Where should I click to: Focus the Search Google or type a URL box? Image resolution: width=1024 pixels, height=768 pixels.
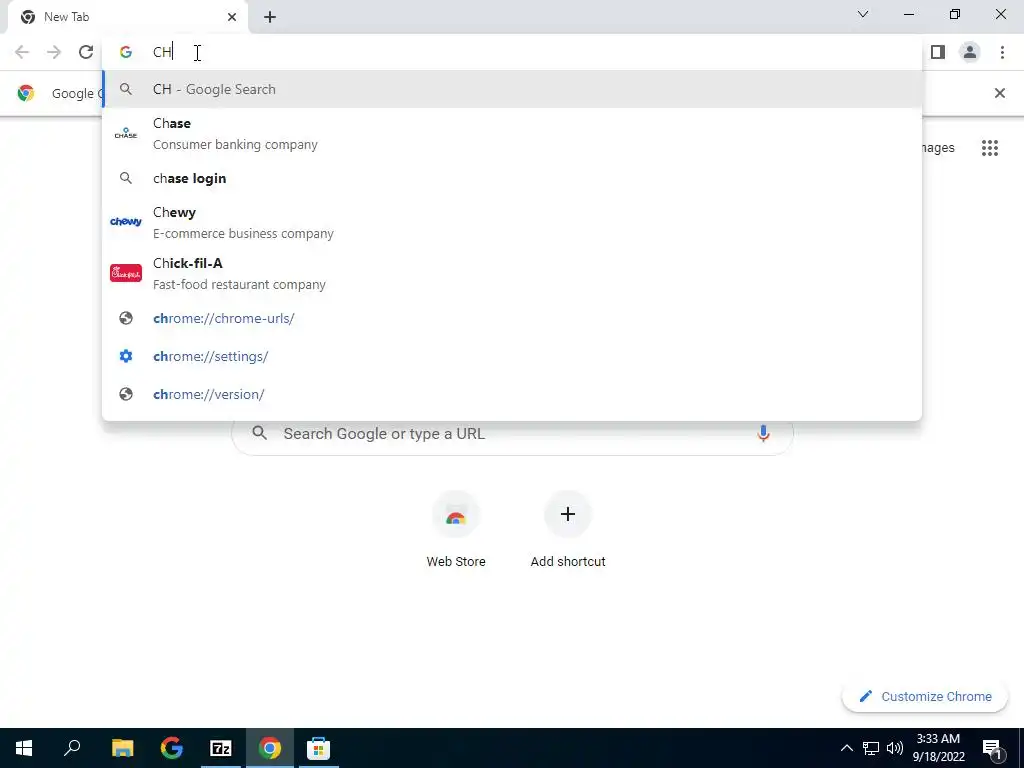[512, 434]
